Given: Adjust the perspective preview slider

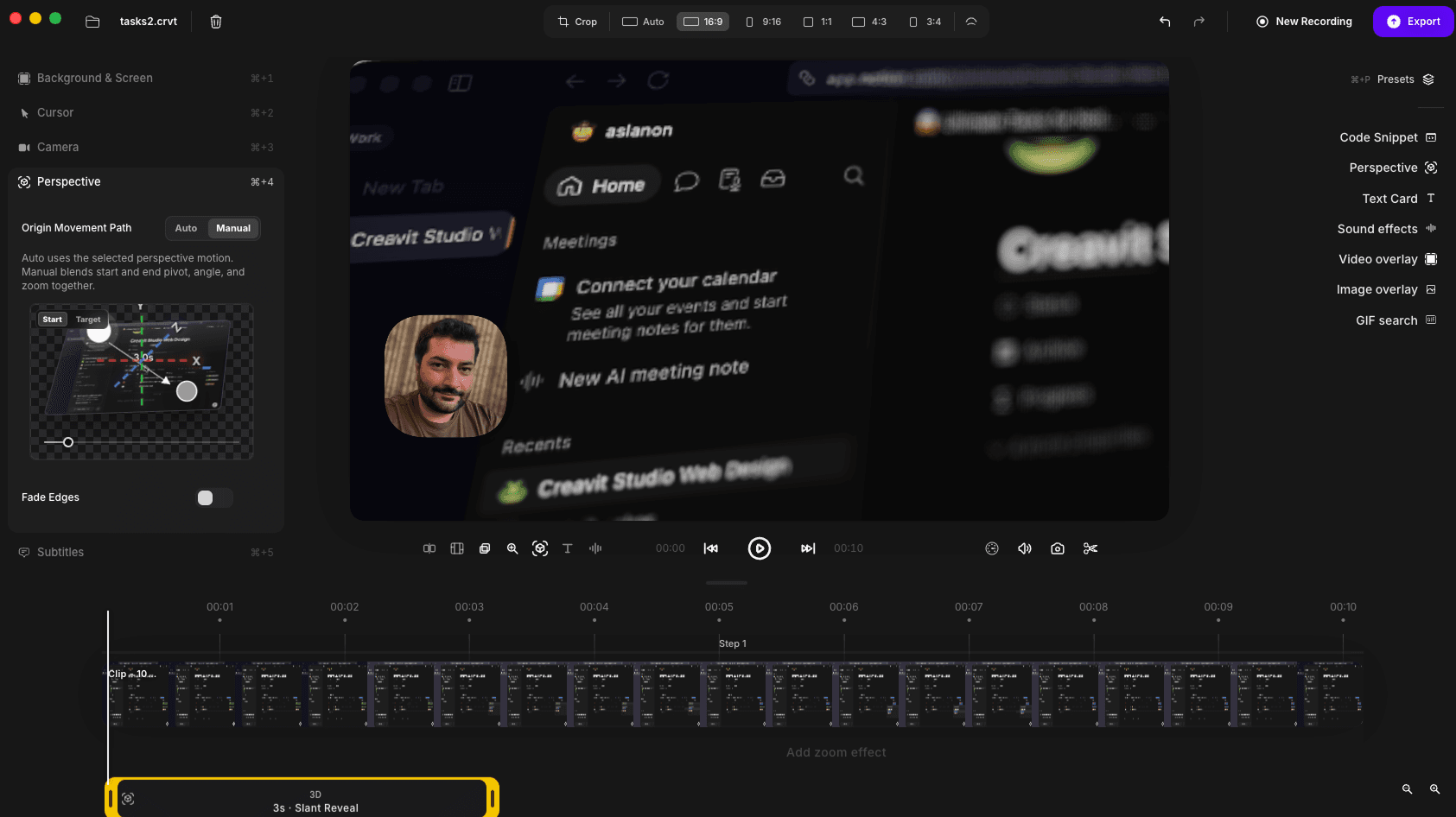Looking at the screenshot, I should pyautogui.click(x=68, y=442).
